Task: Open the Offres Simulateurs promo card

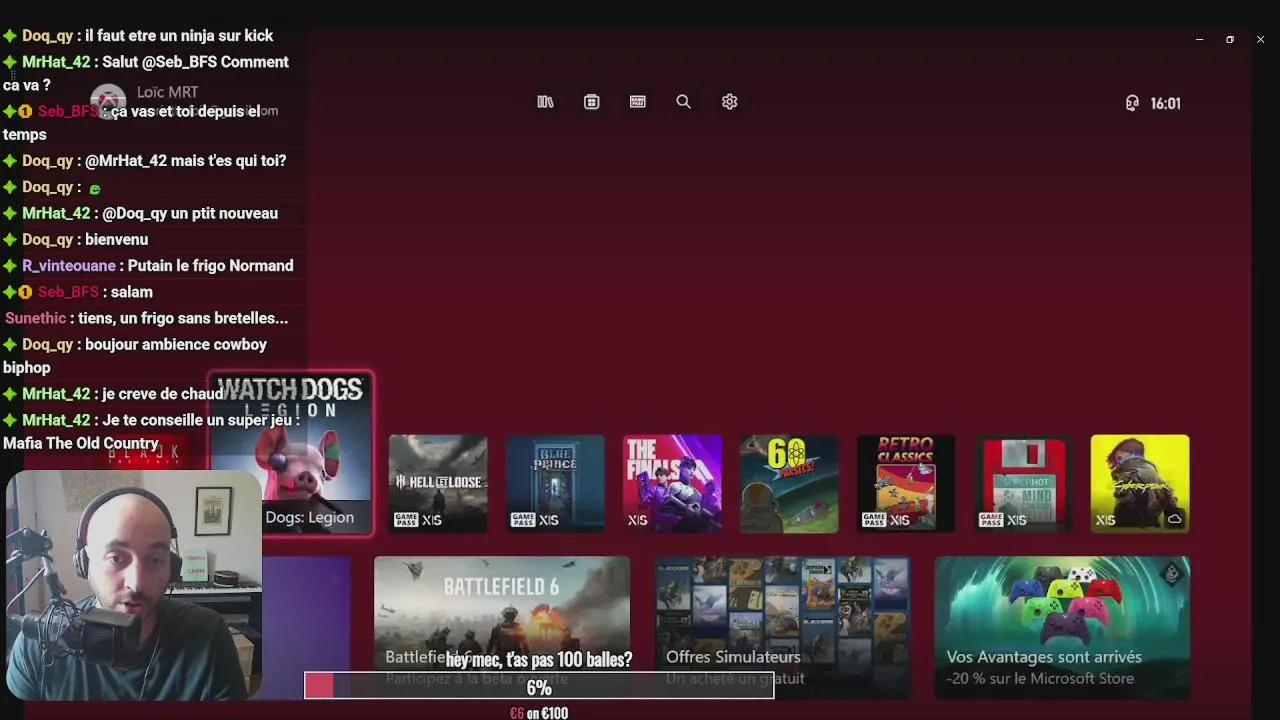Action: (x=782, y=627)
